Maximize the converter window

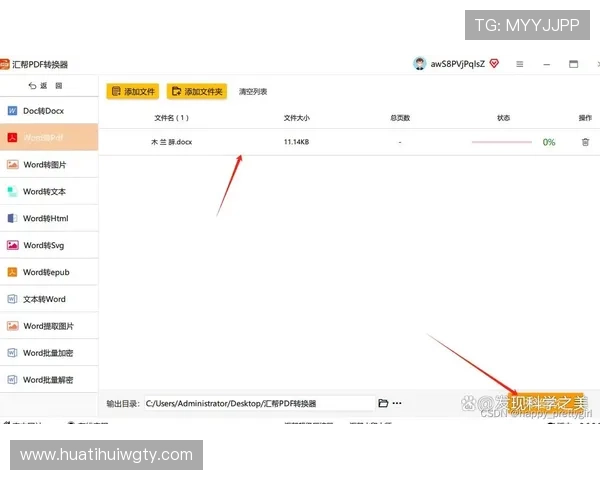click(x=573, y=64)
